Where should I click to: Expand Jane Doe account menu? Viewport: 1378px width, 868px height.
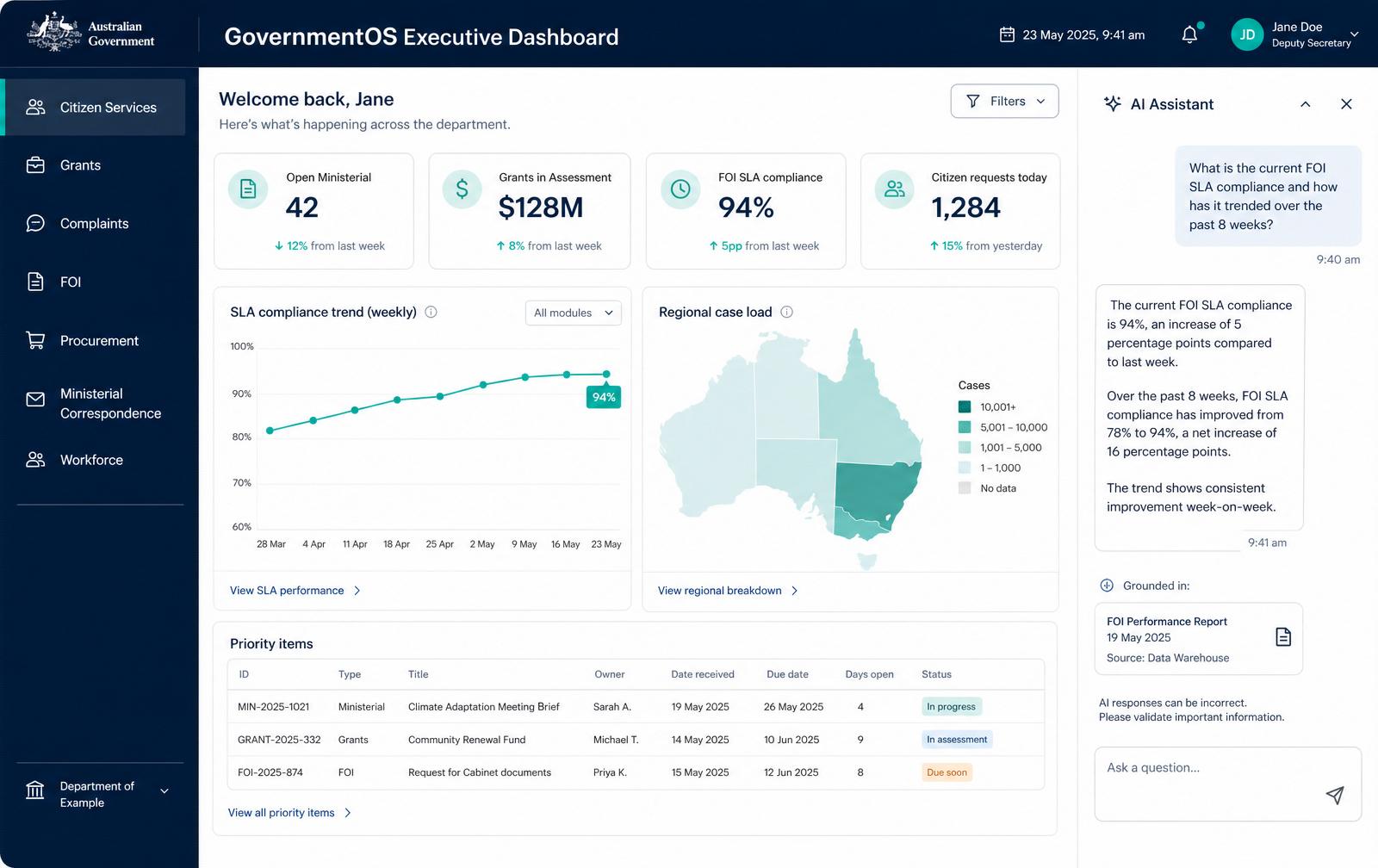click(1354, 34)
